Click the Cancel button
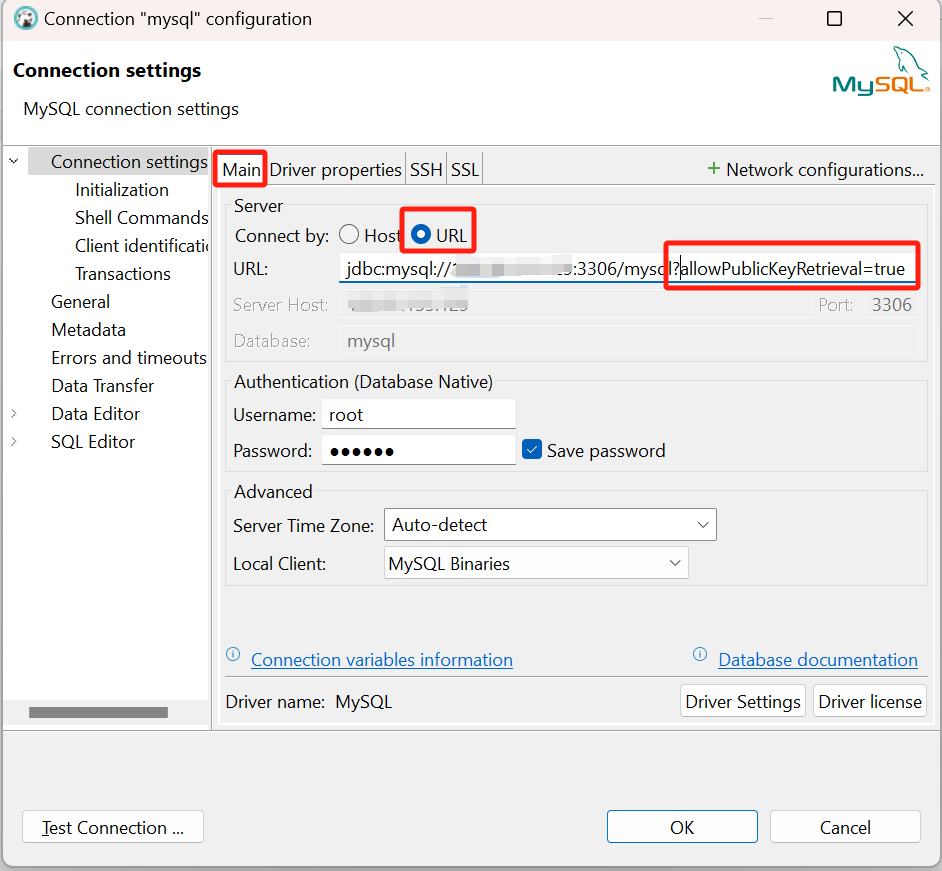This screenshot has height=871, width=942. click(x=845, y=827)
